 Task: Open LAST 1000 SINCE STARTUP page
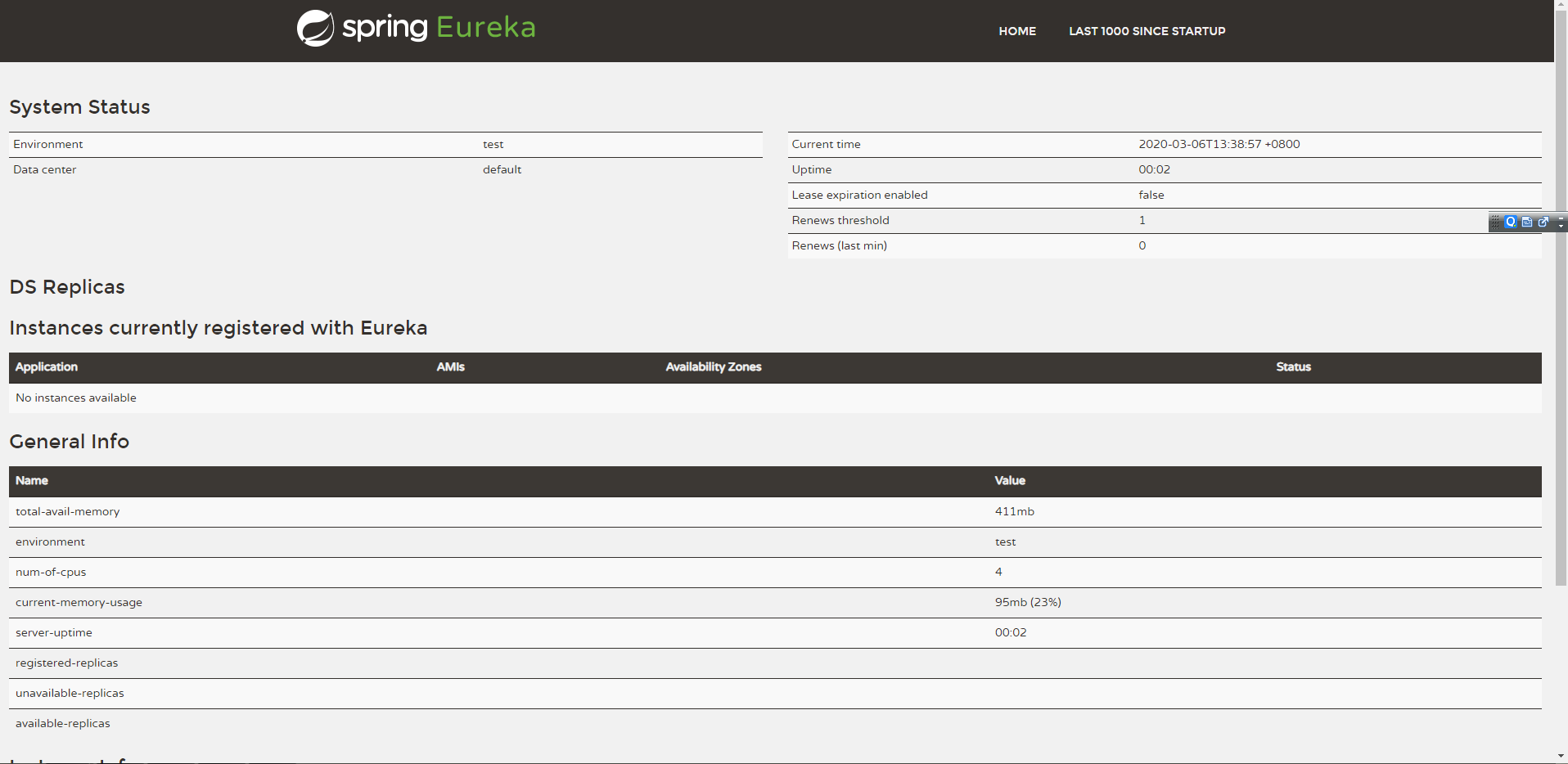(x=1147, y=31)
